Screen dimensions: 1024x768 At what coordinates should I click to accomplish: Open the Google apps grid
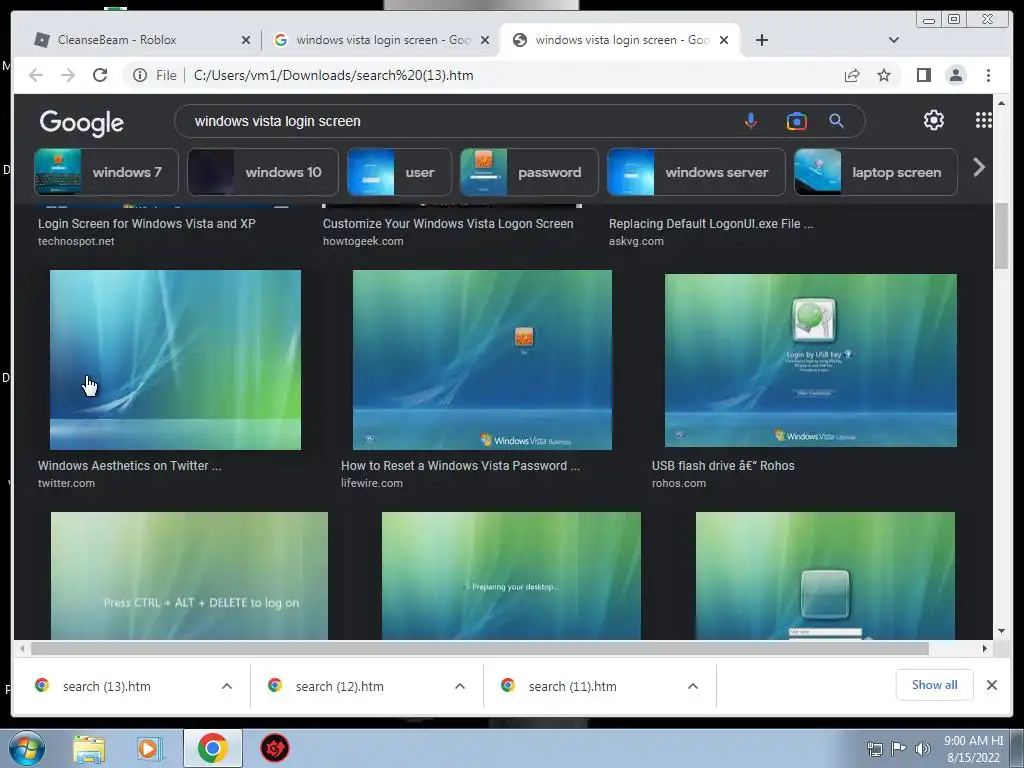[x=983, y=120]
